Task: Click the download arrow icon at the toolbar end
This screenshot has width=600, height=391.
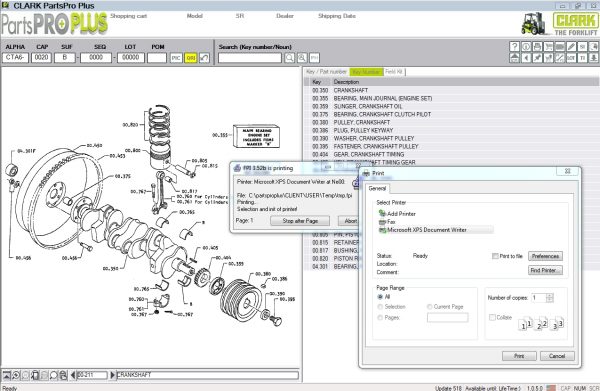Action: pos(593,58)
